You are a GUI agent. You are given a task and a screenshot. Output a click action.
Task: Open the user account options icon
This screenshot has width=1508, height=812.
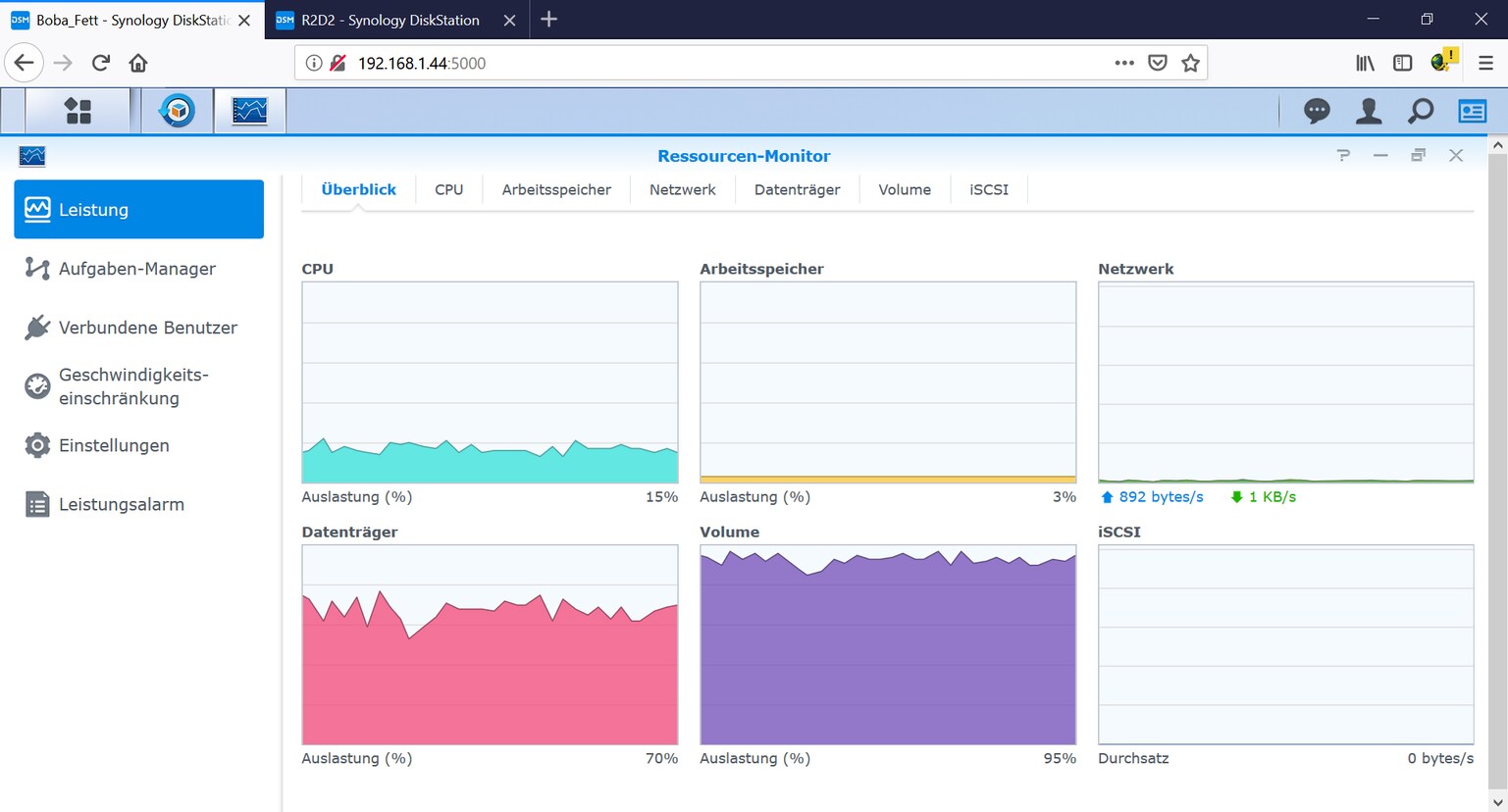tap(1369, 112)
